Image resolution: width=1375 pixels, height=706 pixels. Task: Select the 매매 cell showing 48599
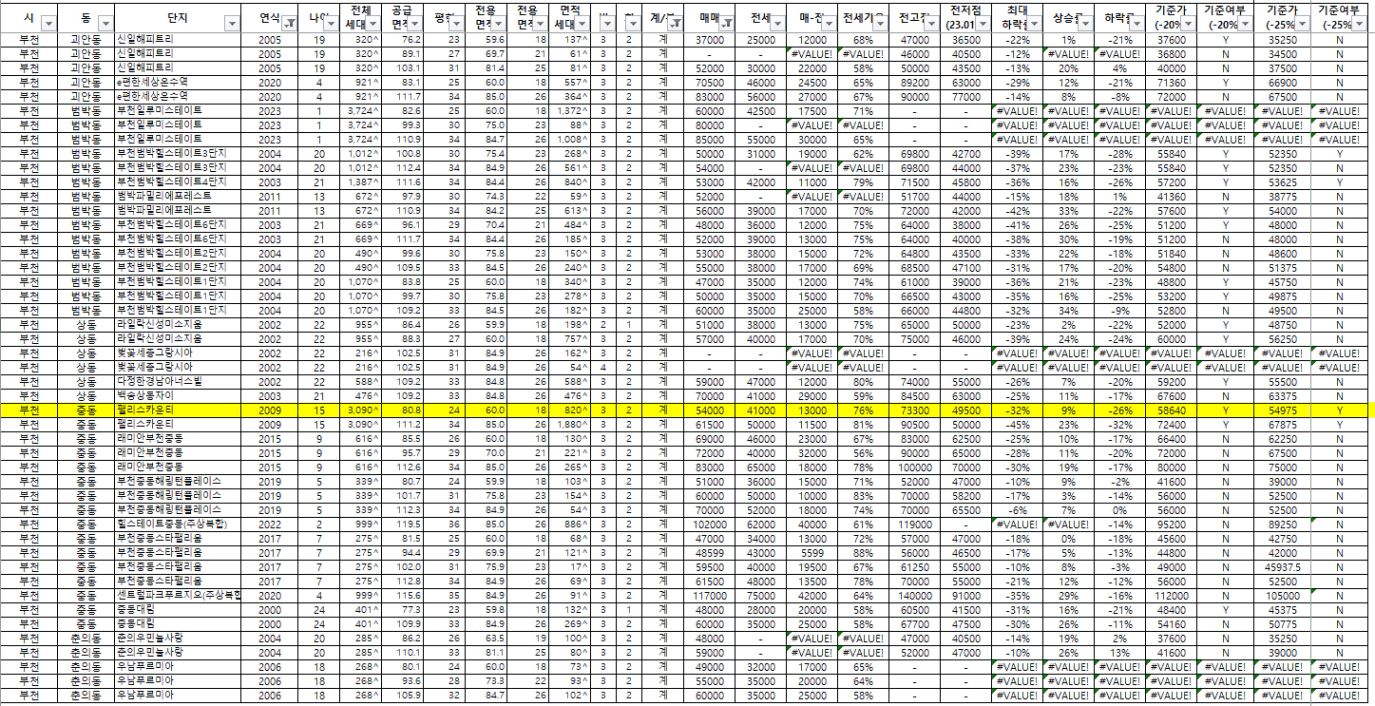710,551
